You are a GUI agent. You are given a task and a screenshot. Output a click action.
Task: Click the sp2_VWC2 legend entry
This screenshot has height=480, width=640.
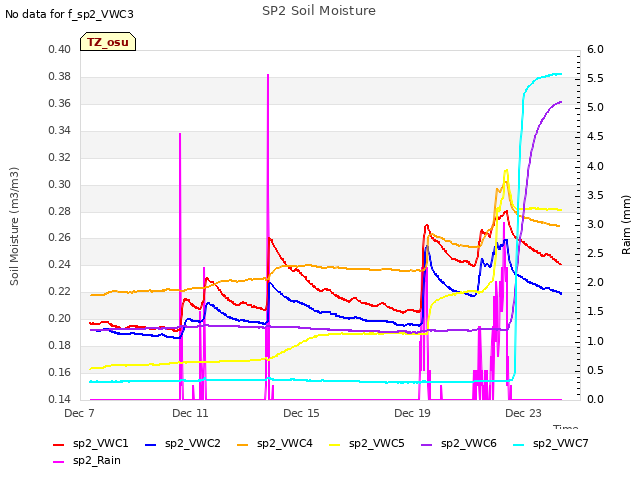click(183, 443)
